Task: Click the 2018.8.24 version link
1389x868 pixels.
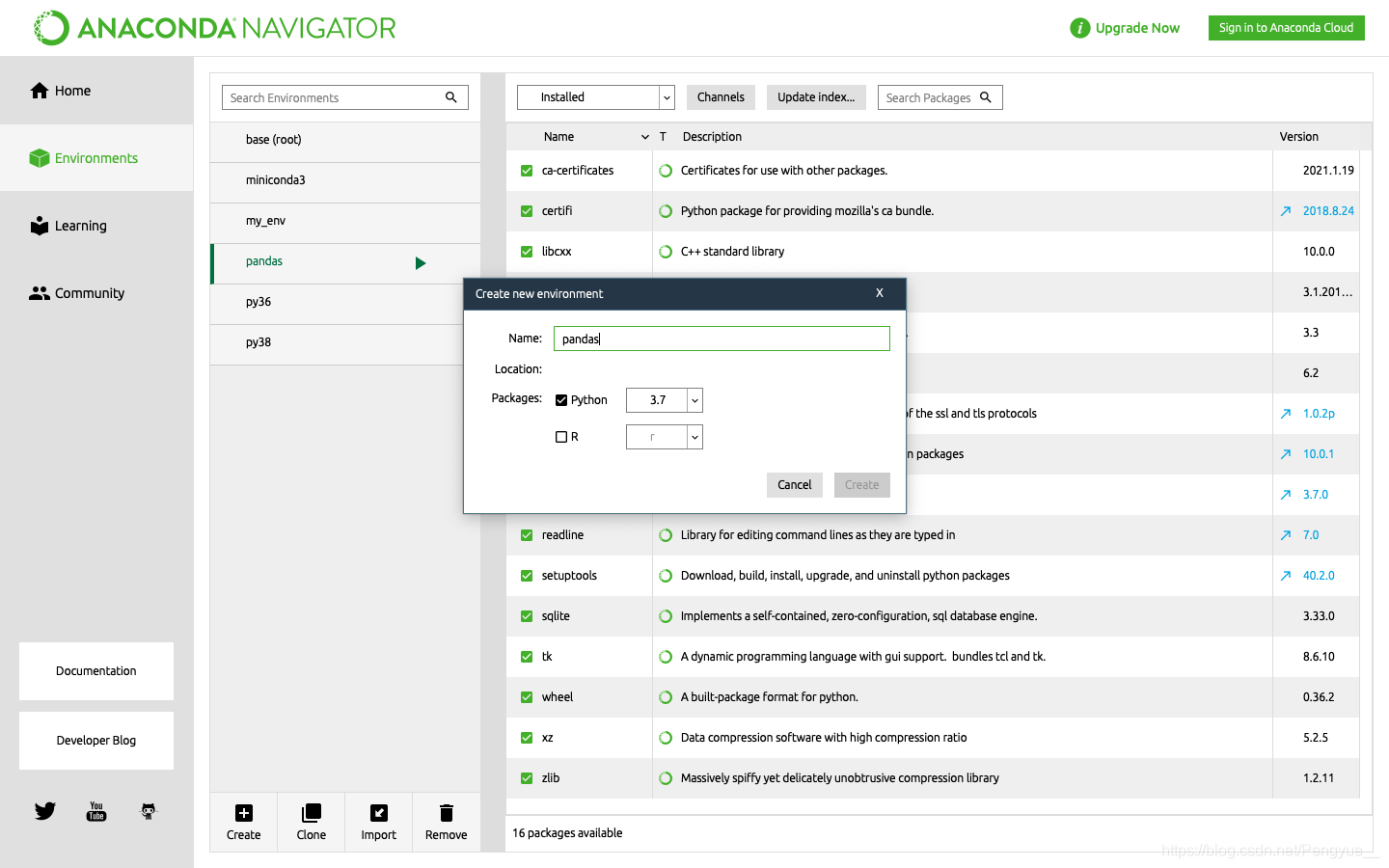Action: pos(1328,211)
